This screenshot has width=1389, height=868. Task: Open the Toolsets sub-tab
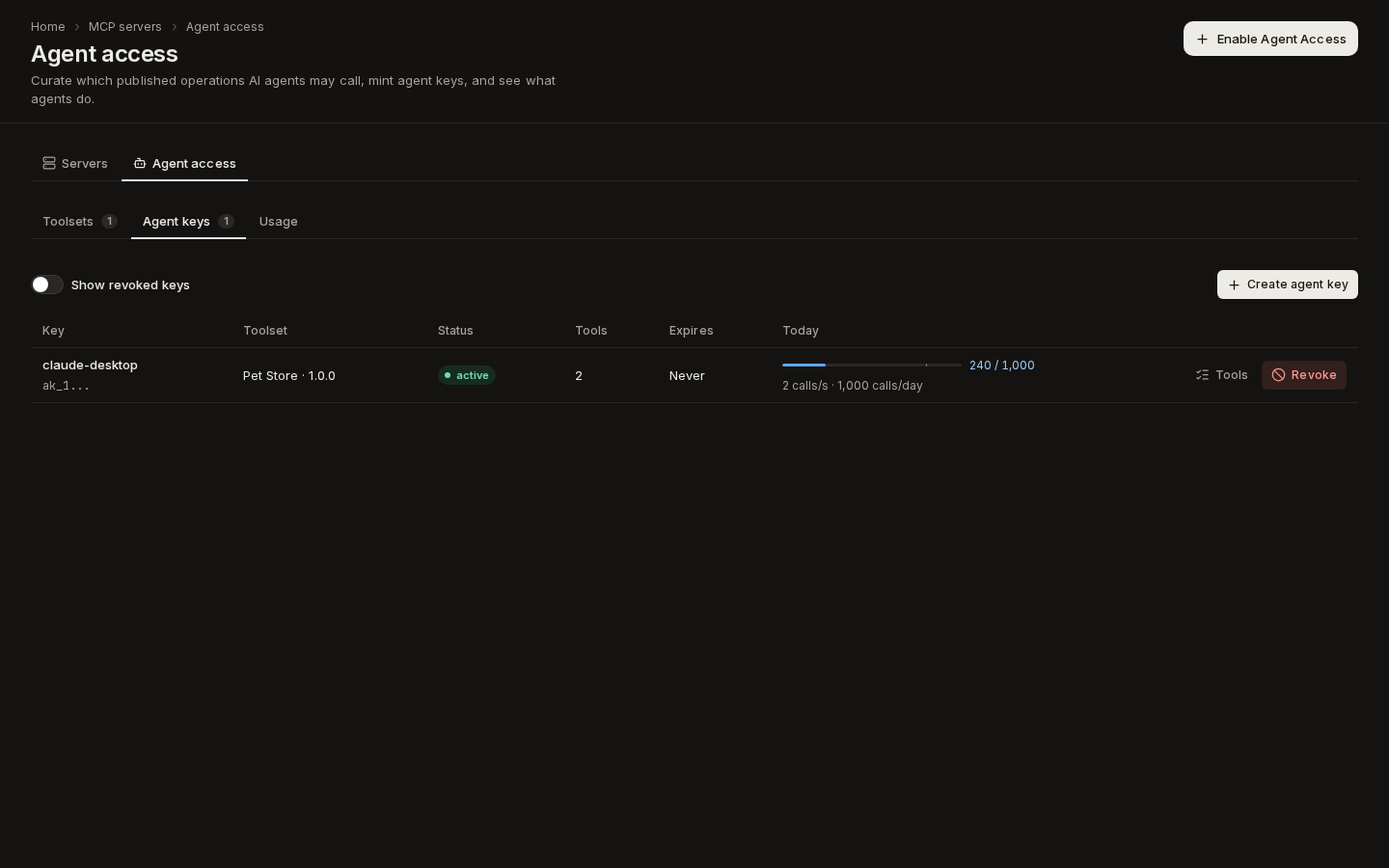[x=80, y=221]
